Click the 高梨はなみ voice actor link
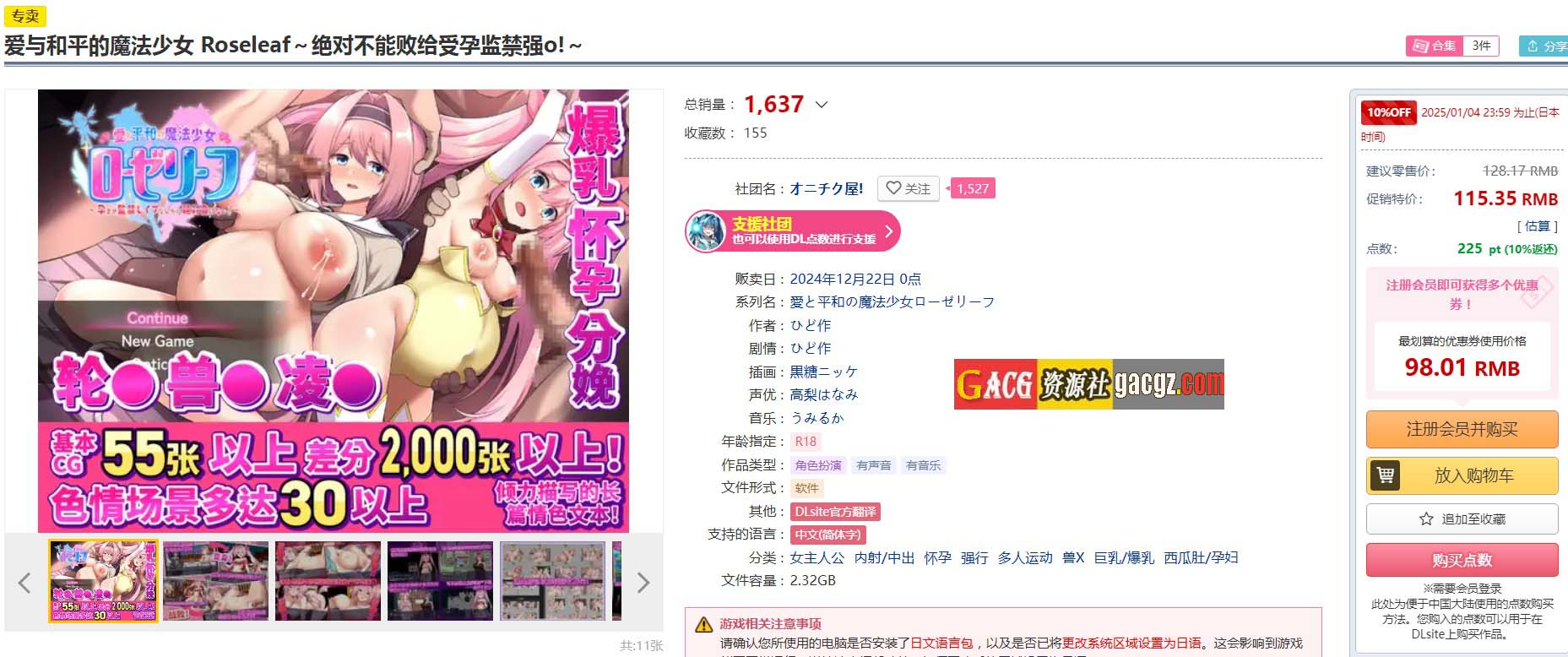The image size is (1568, 657). click(824, 394)
